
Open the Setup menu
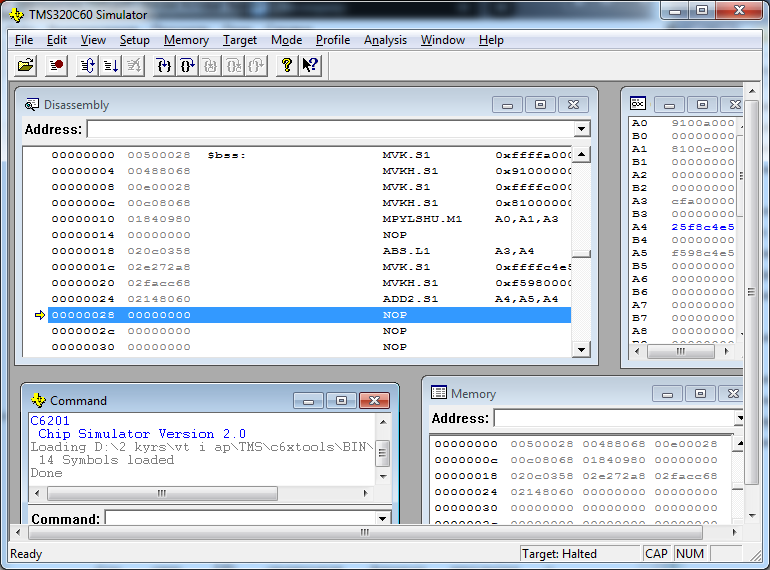tap(135, 40)
